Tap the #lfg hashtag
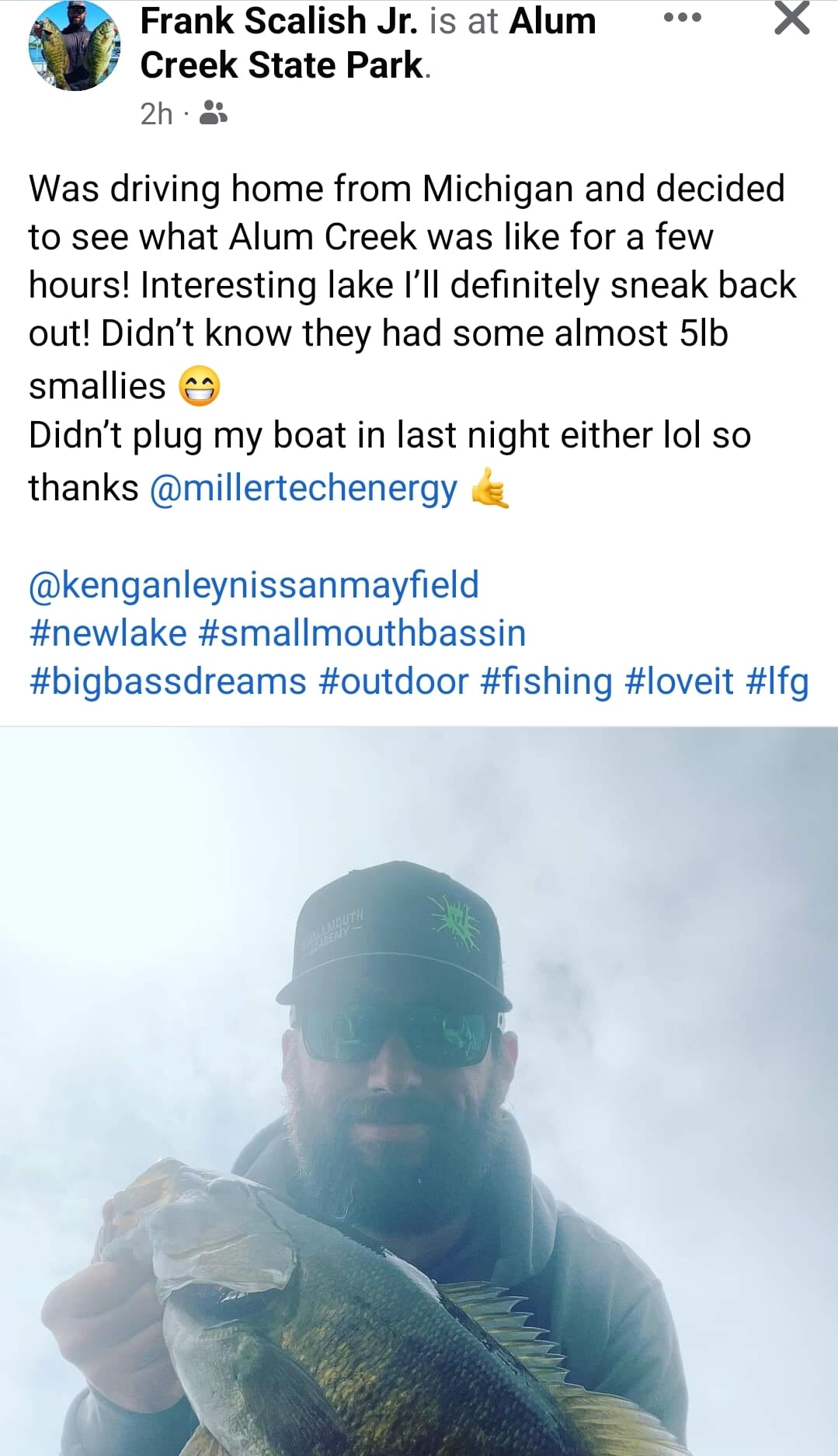The width and height of the screenshot is (838, 1456). tap(777, 681)
